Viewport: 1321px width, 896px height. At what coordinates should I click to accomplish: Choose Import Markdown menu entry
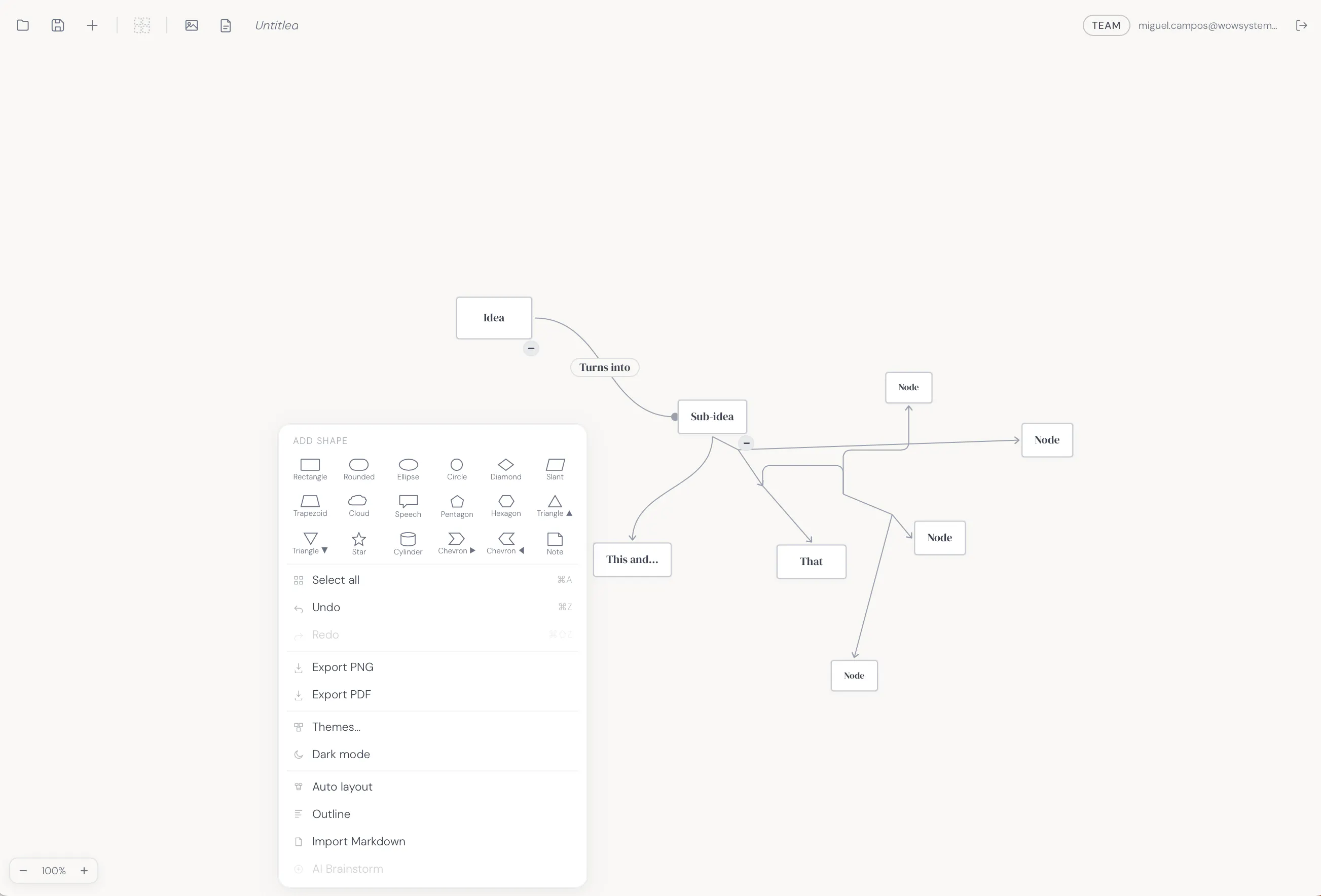pyautogui.click(x=432, y=841)
